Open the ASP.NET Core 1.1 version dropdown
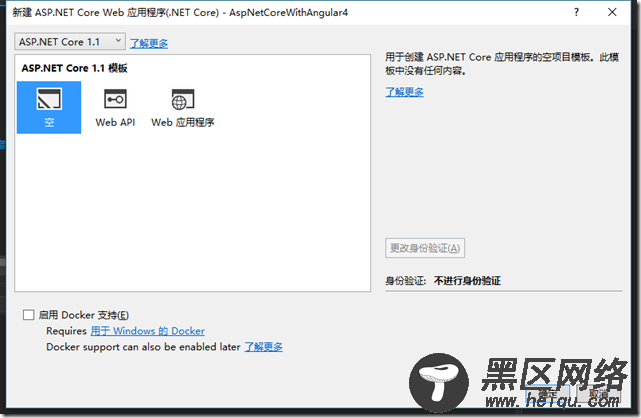This screenshot has width=641, height=418. (x=70, y=42)
